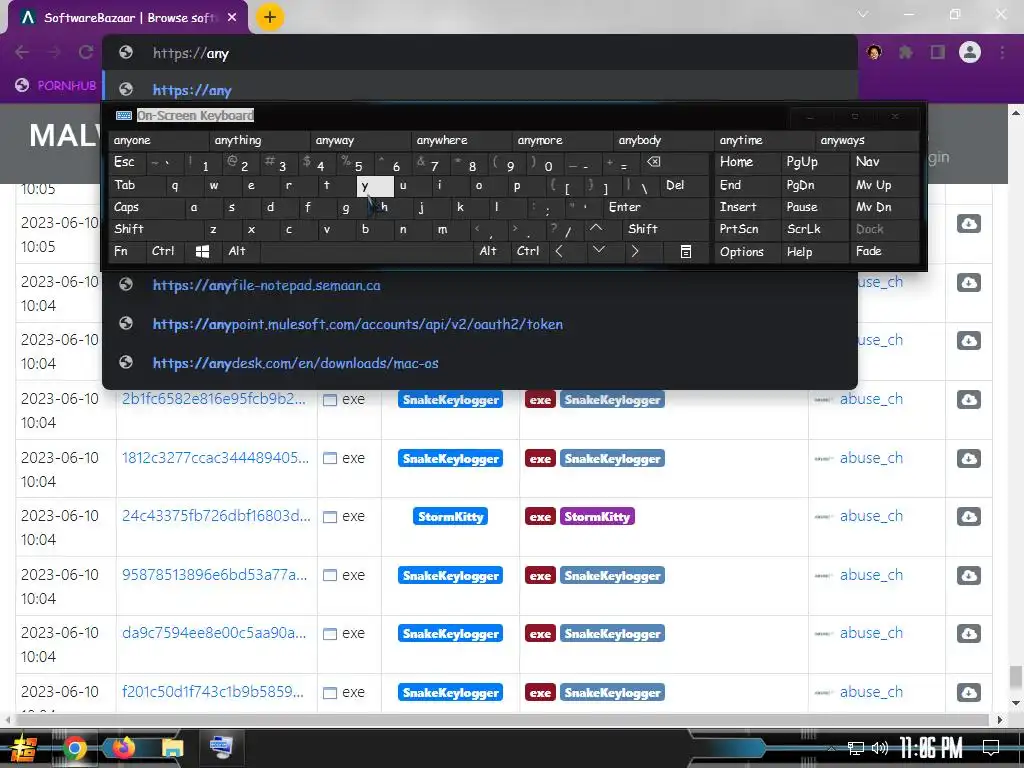Toggle Nav mode on On-Screen Keyboard
Image resolution: width=1024 pixels, height=768 pixels.
pyautogui.click(x=884, y=163)
